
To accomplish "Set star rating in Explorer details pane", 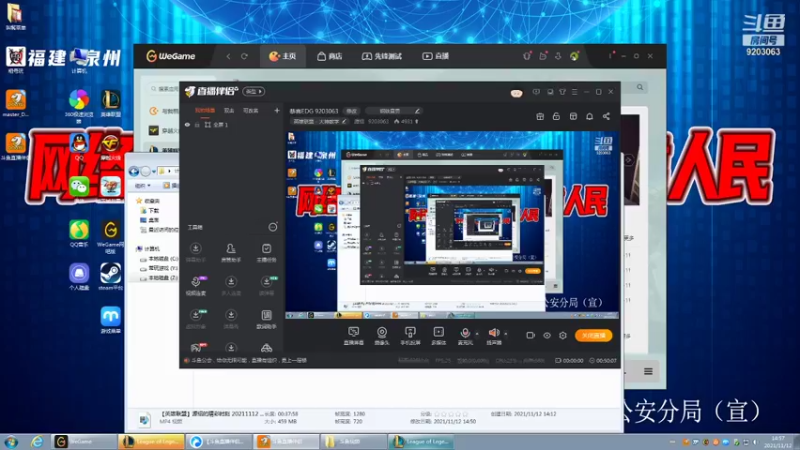I will 451,414.
